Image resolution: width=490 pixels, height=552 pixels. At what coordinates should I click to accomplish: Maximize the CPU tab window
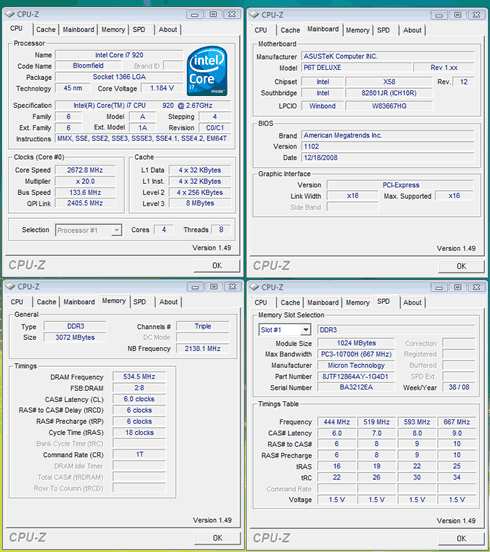point(213,14)
